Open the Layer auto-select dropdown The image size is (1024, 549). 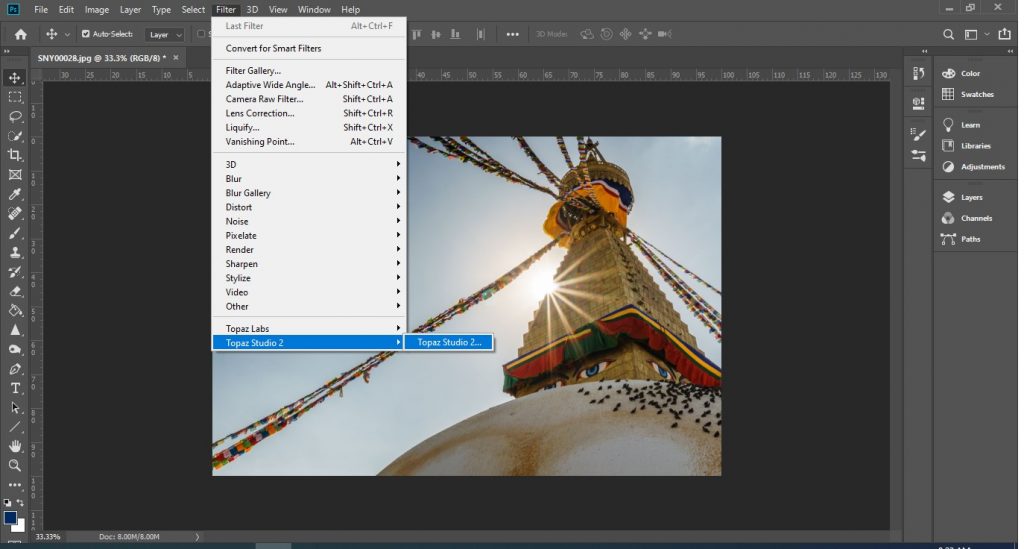point(165,35)
